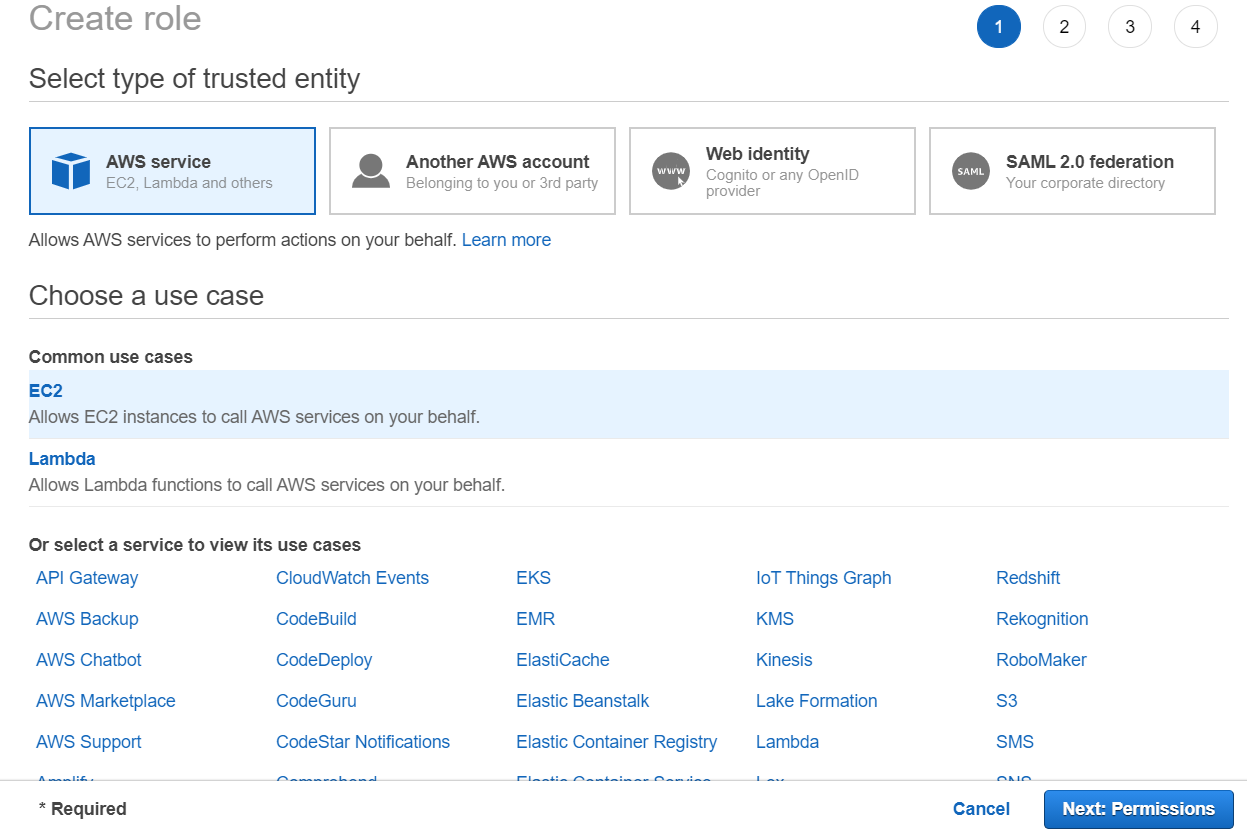This screenshot has width=1247, height=832.
Task: Choose Elastic Beanstalk service
Action: click(583, 701)
